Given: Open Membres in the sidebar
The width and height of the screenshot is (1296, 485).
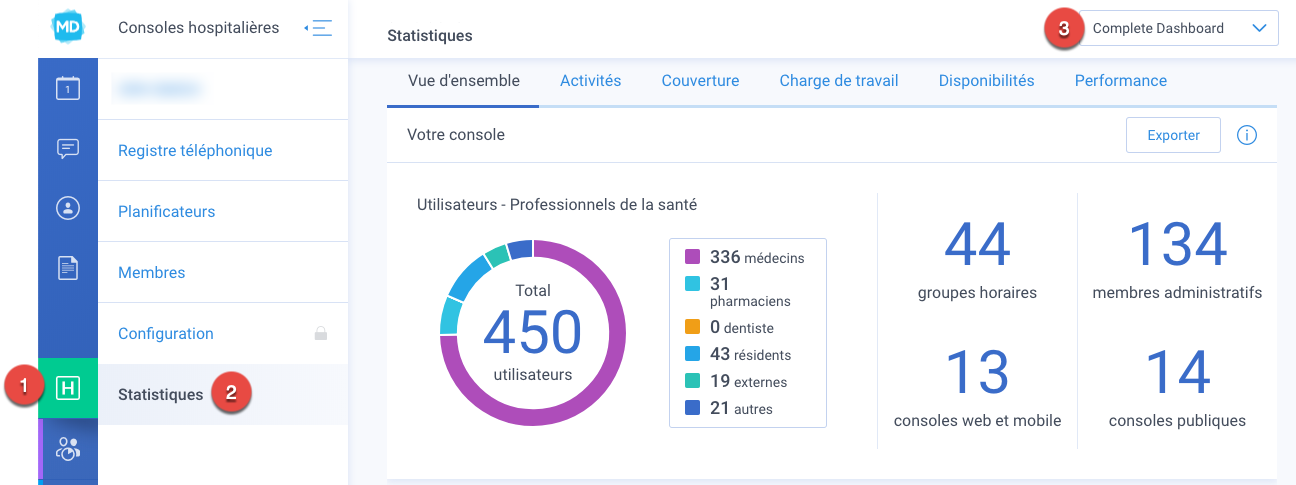Looking at the screenshot, I should pos(223,272).
